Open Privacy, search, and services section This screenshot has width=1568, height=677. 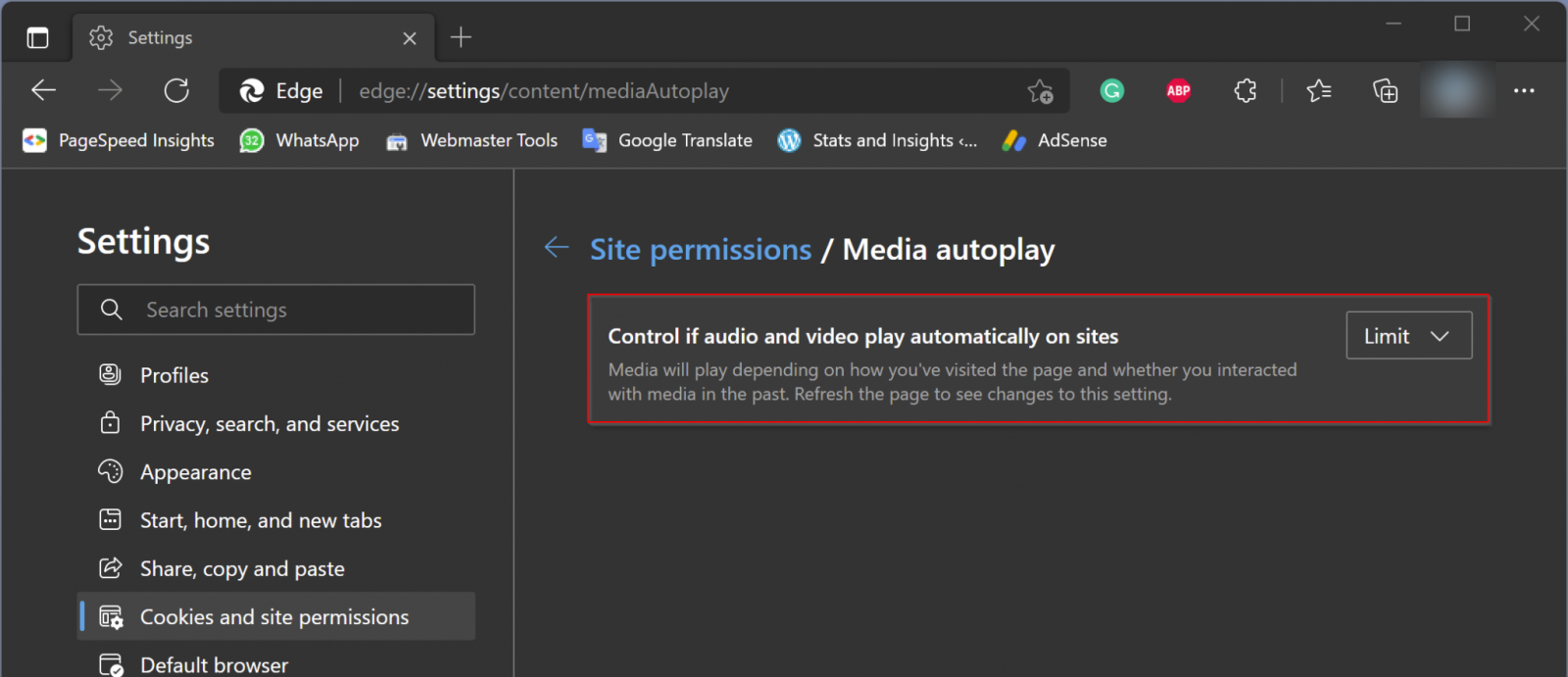(276, 423)
